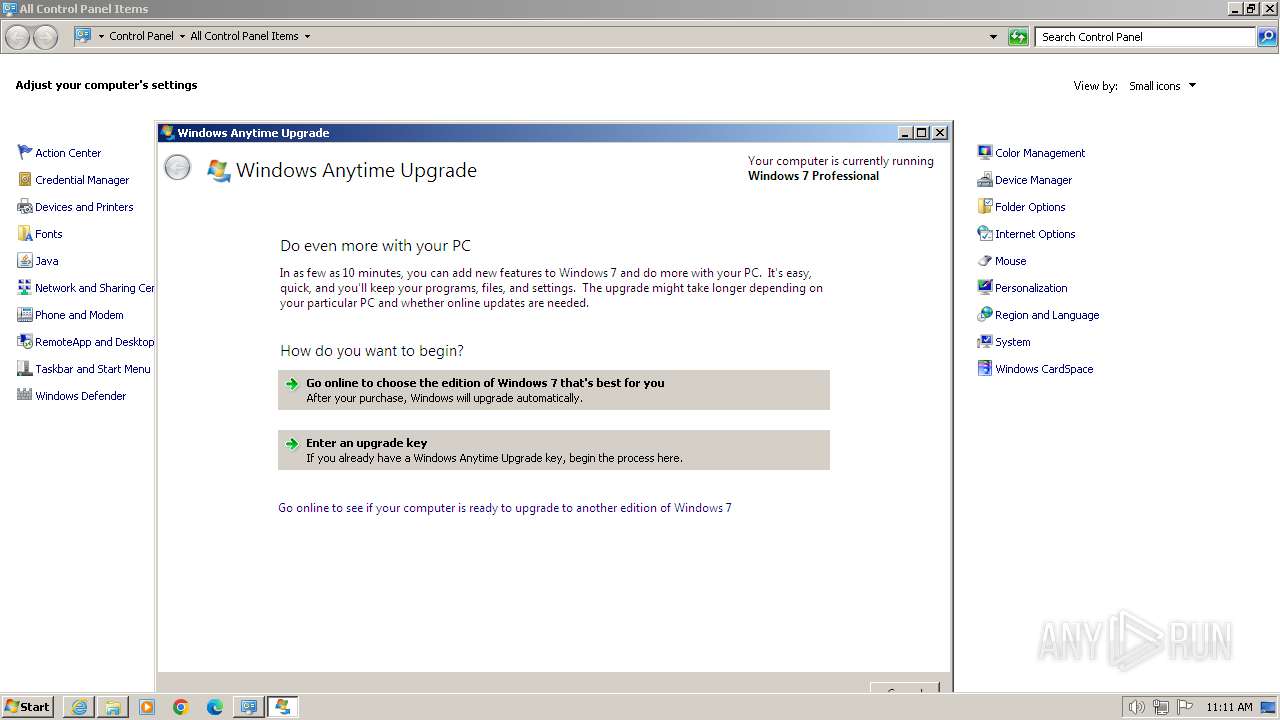Expand the View by Small icons dropdown
The image size is (1280, 720).
(1192, 86)
